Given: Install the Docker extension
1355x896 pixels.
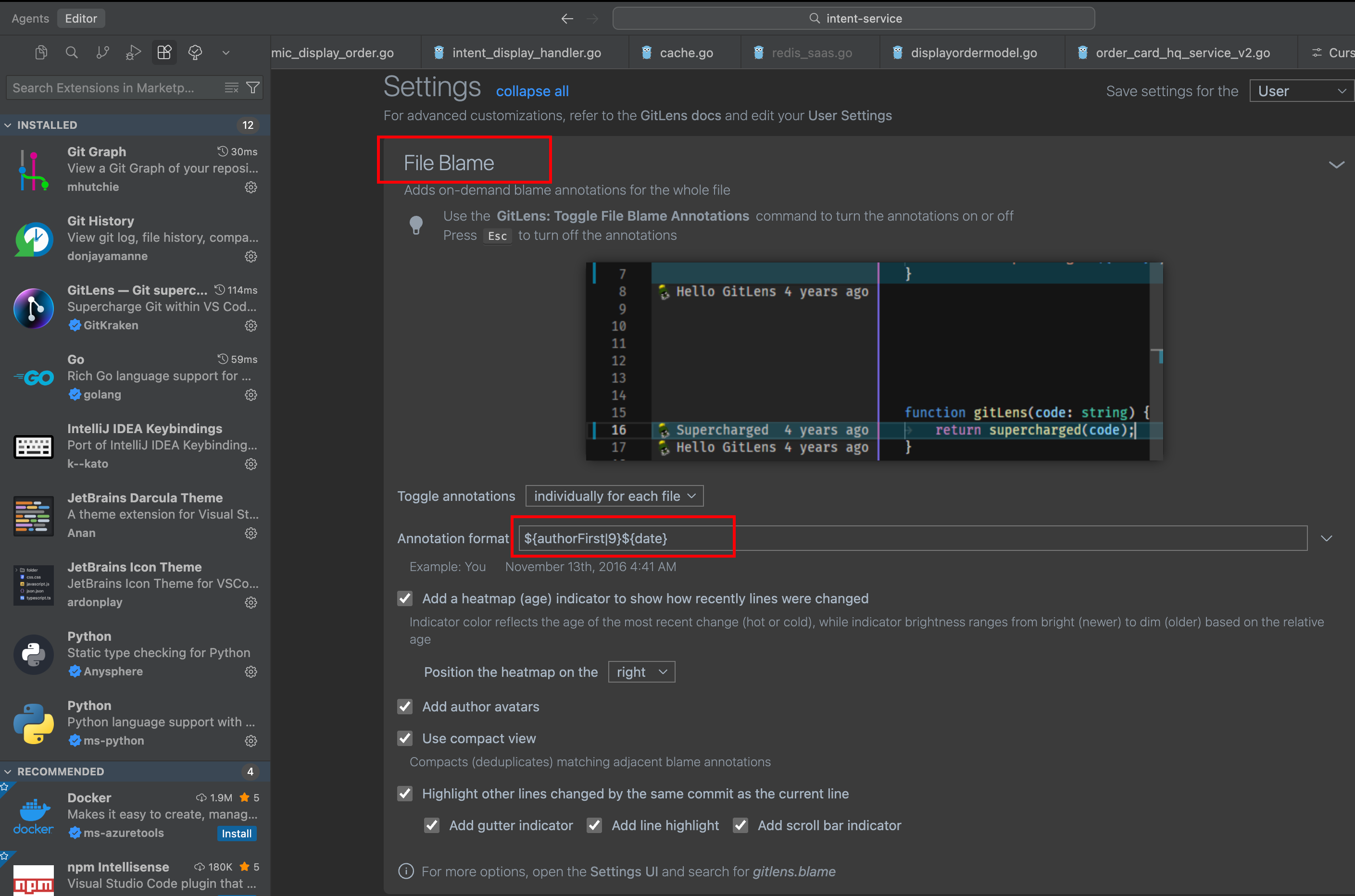Looking at the screenshot, I should coord(237,833).
